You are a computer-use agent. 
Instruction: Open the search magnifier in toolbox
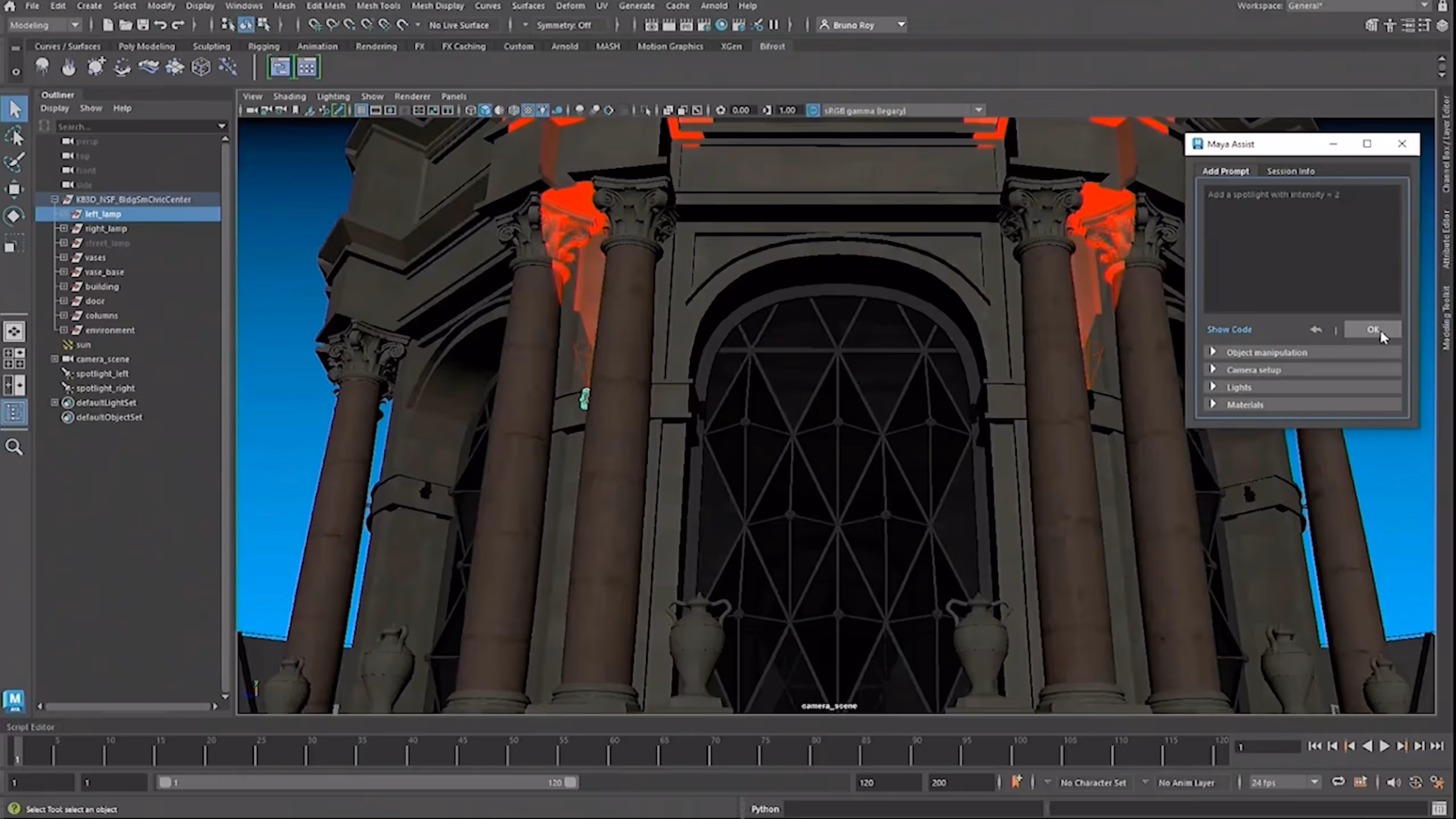pos(14,447)
